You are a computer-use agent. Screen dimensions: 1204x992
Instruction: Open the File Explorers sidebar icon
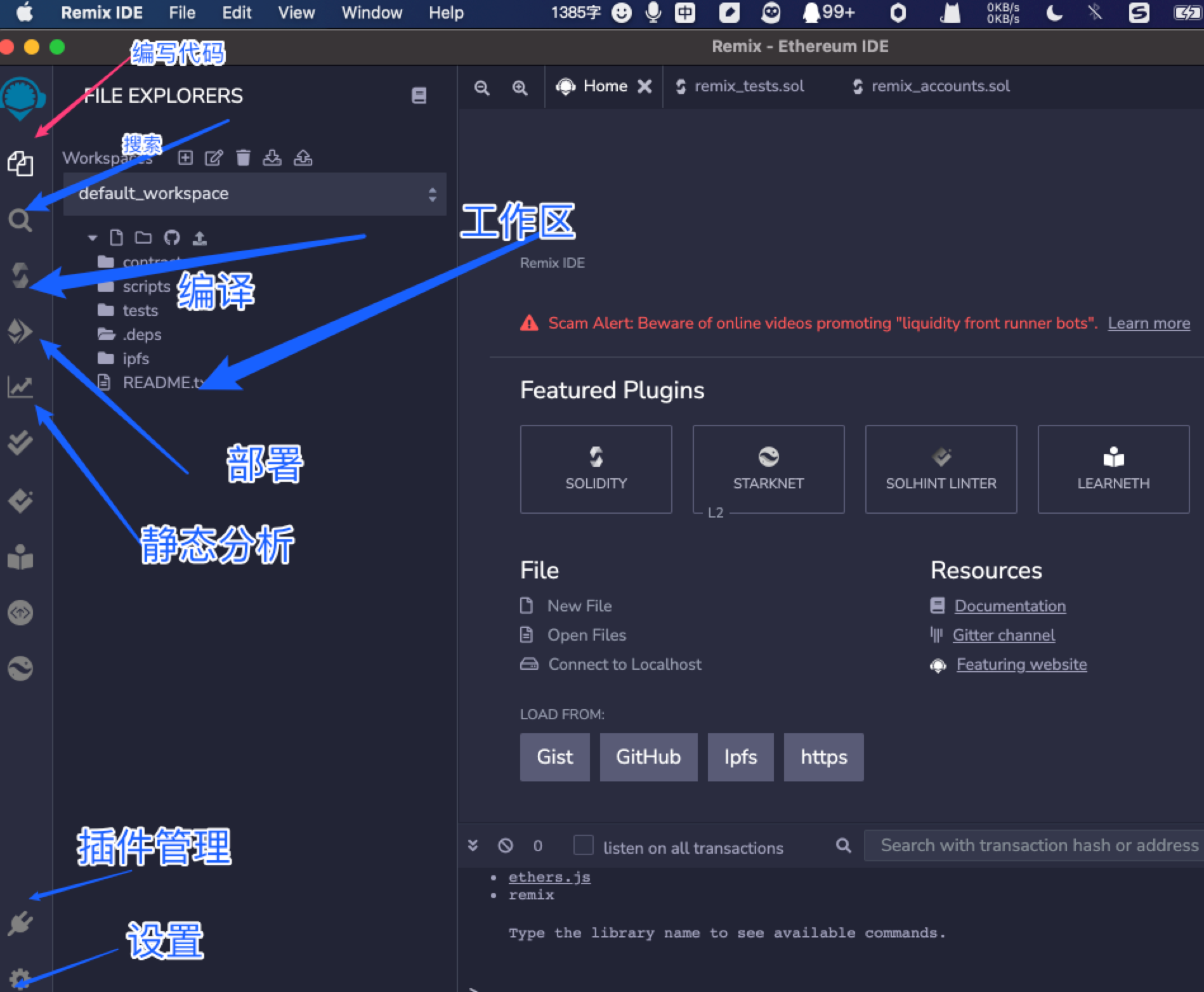(x=20, y=164)
